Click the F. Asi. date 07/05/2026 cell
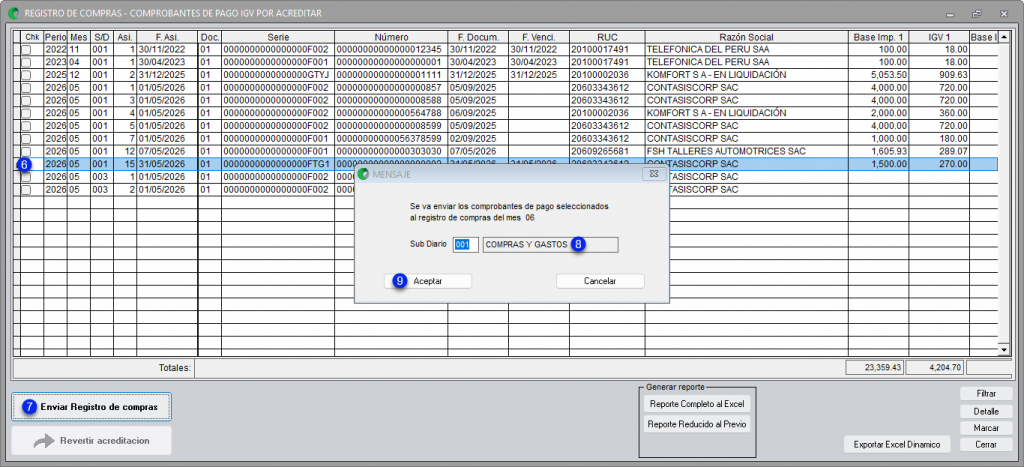Viewport: 1024px width, 467px height. pyautogui.click(x=167, y=152)
